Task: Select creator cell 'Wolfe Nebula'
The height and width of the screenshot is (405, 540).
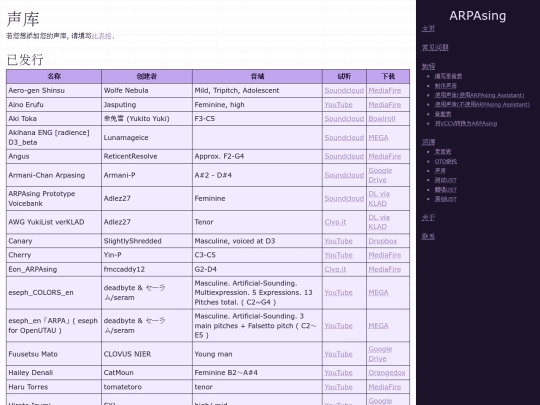Action: (x=147, y=91)
